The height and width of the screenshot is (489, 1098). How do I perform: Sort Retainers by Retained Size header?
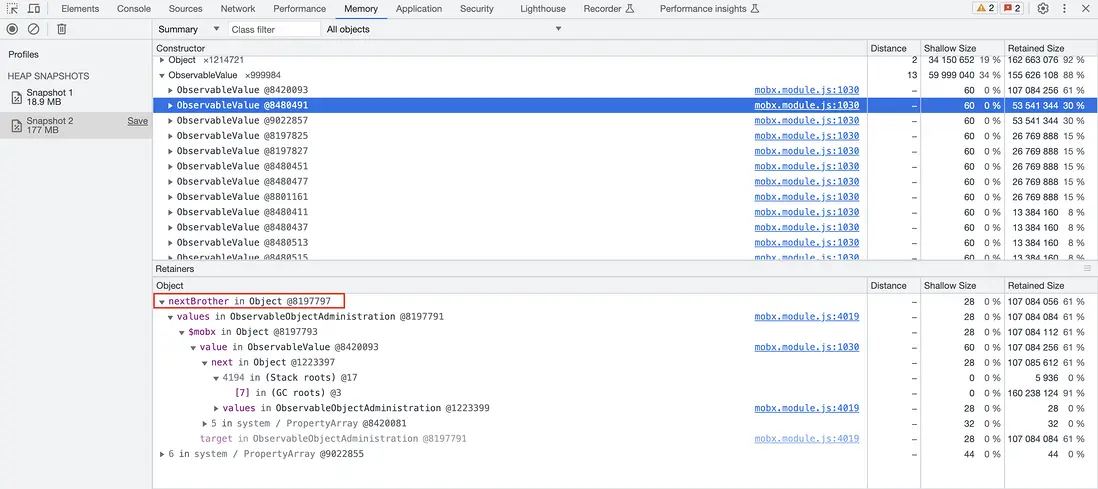[1051, 286]
